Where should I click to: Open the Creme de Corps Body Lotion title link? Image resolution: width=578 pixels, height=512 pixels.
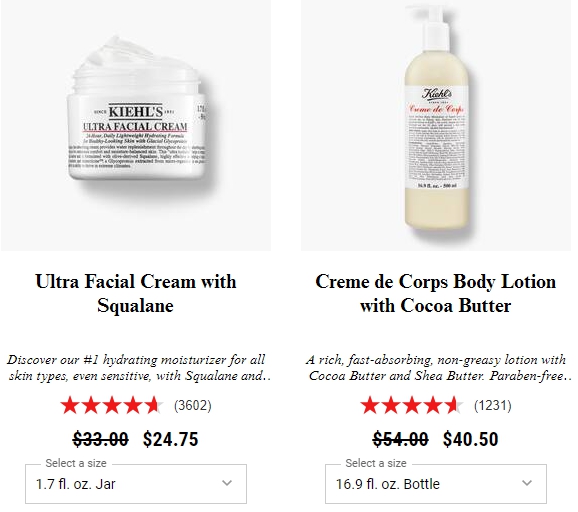[436, 293]
